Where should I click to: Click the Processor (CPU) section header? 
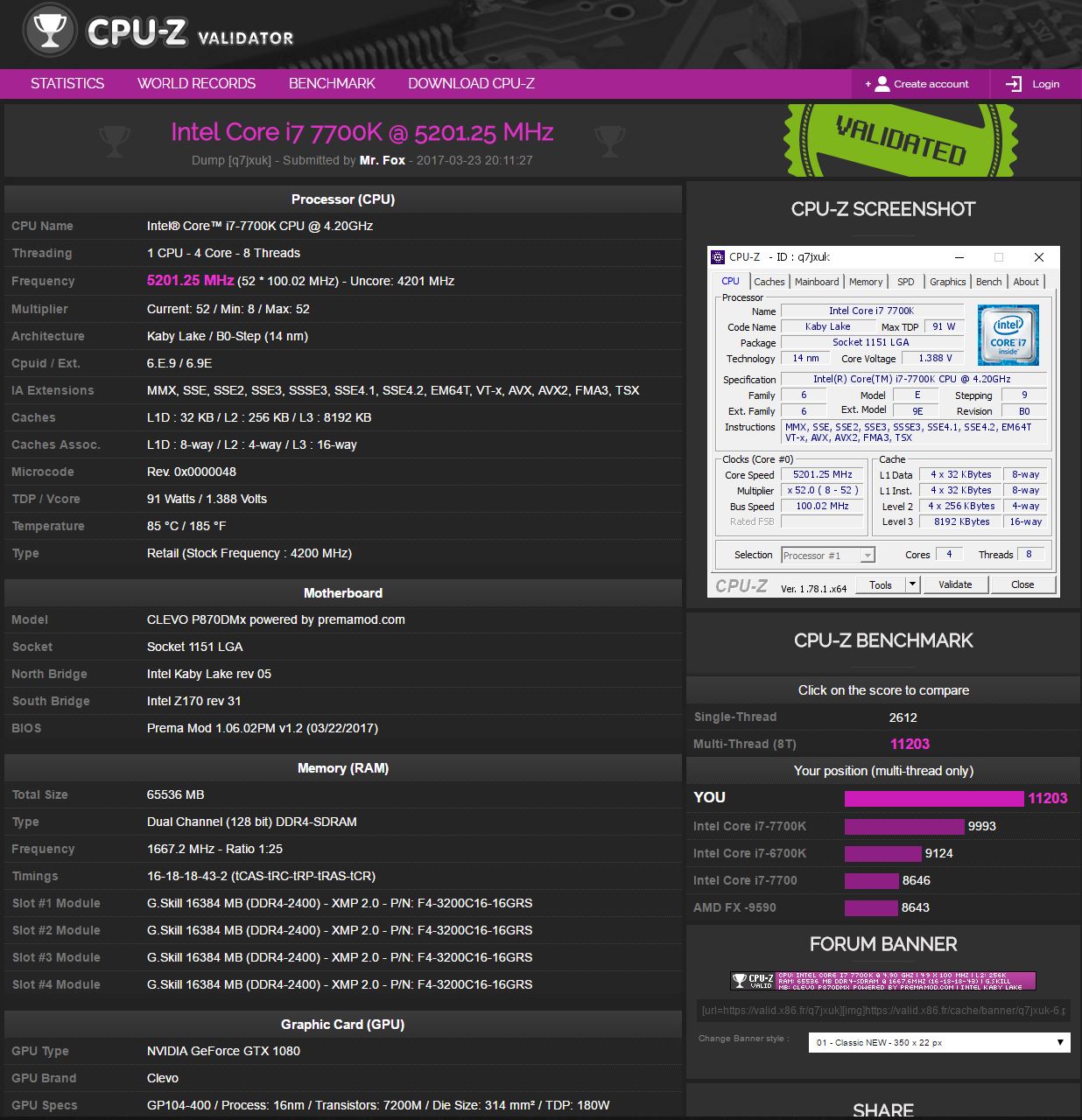pyautogui.click(x=343, y=199)
